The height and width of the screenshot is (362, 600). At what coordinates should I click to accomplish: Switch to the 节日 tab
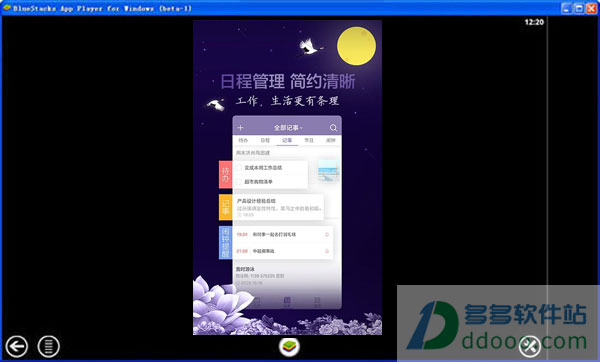click(309, 140)
